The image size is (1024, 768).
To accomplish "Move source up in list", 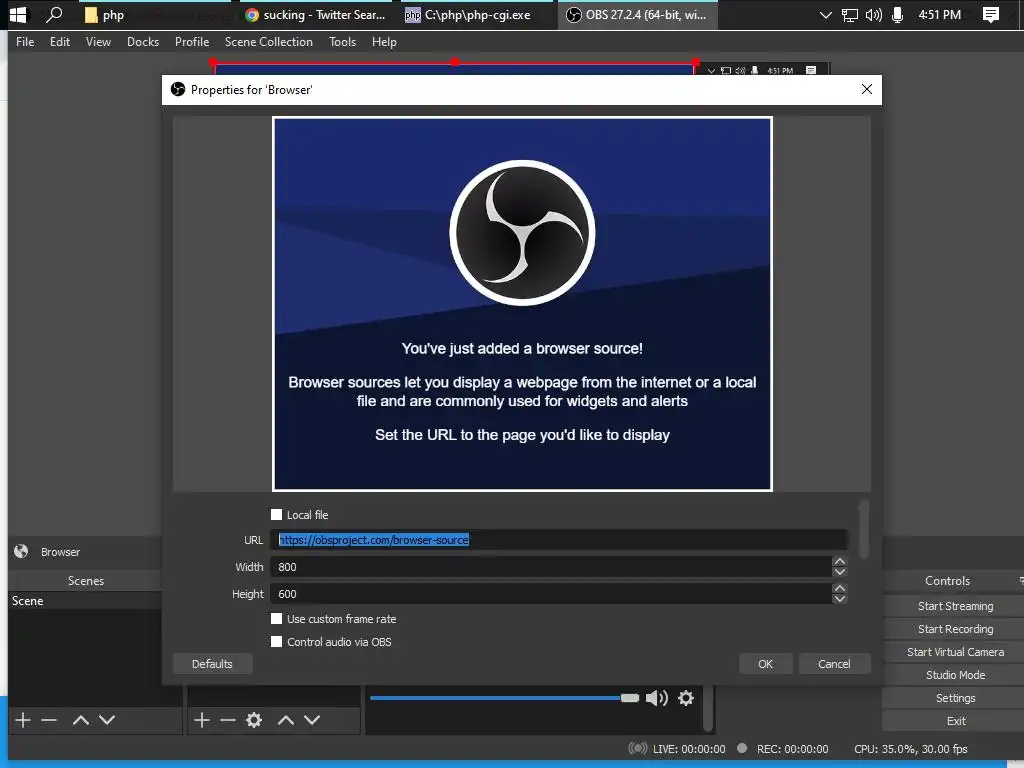I will [x=286, y=720].
